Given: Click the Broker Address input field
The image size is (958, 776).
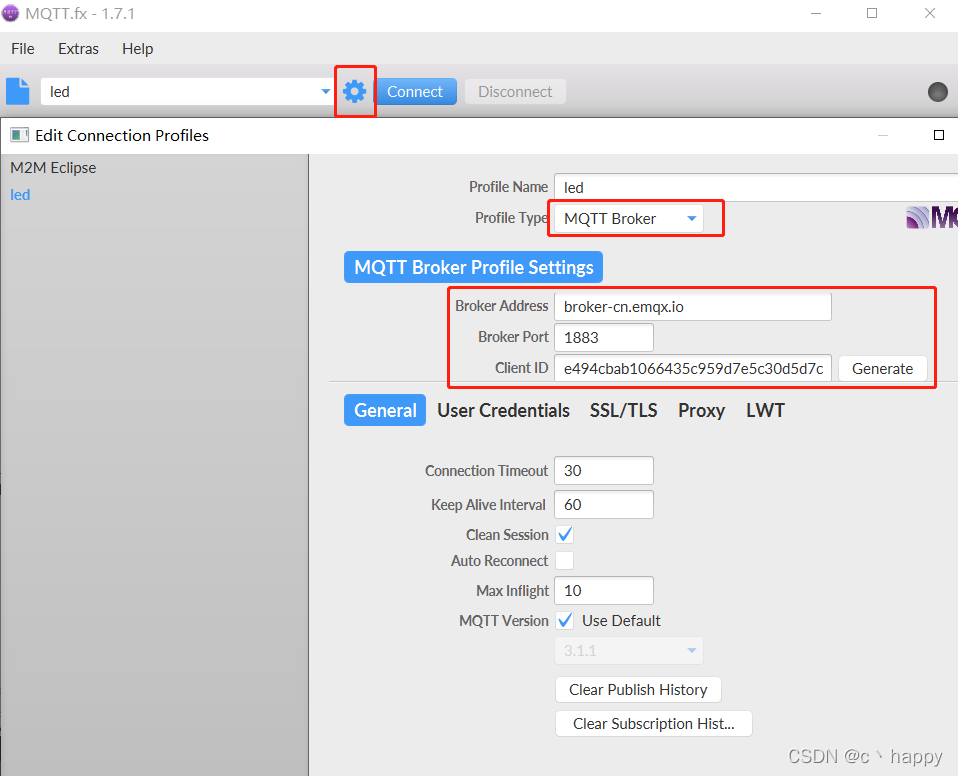Looking at the screenshot, I should click(693, 307).
